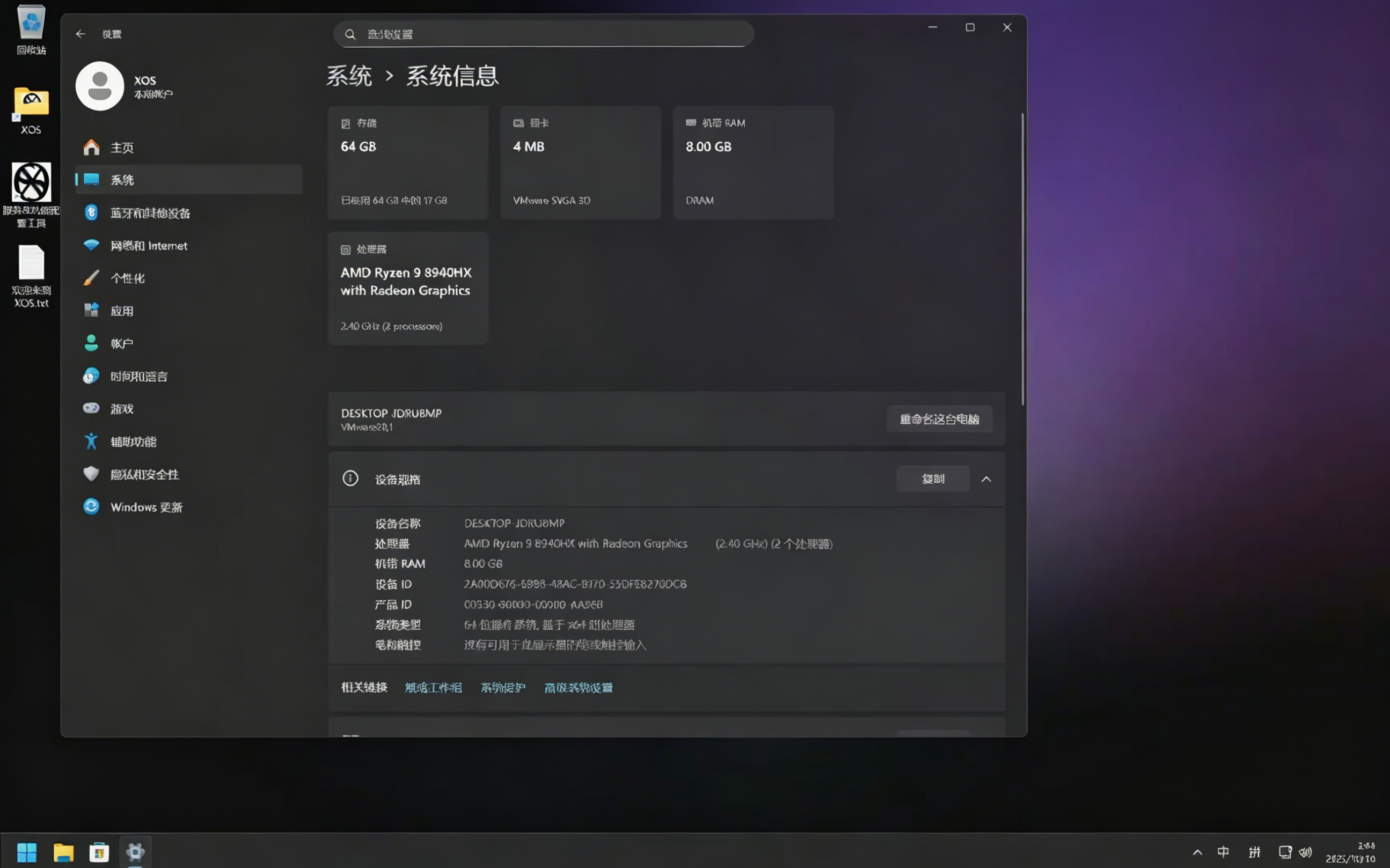The width and height of the screenshot is (1390, 868).
Task: Select the 应用 apps icon in sidebar
Action: click(91, 311)
